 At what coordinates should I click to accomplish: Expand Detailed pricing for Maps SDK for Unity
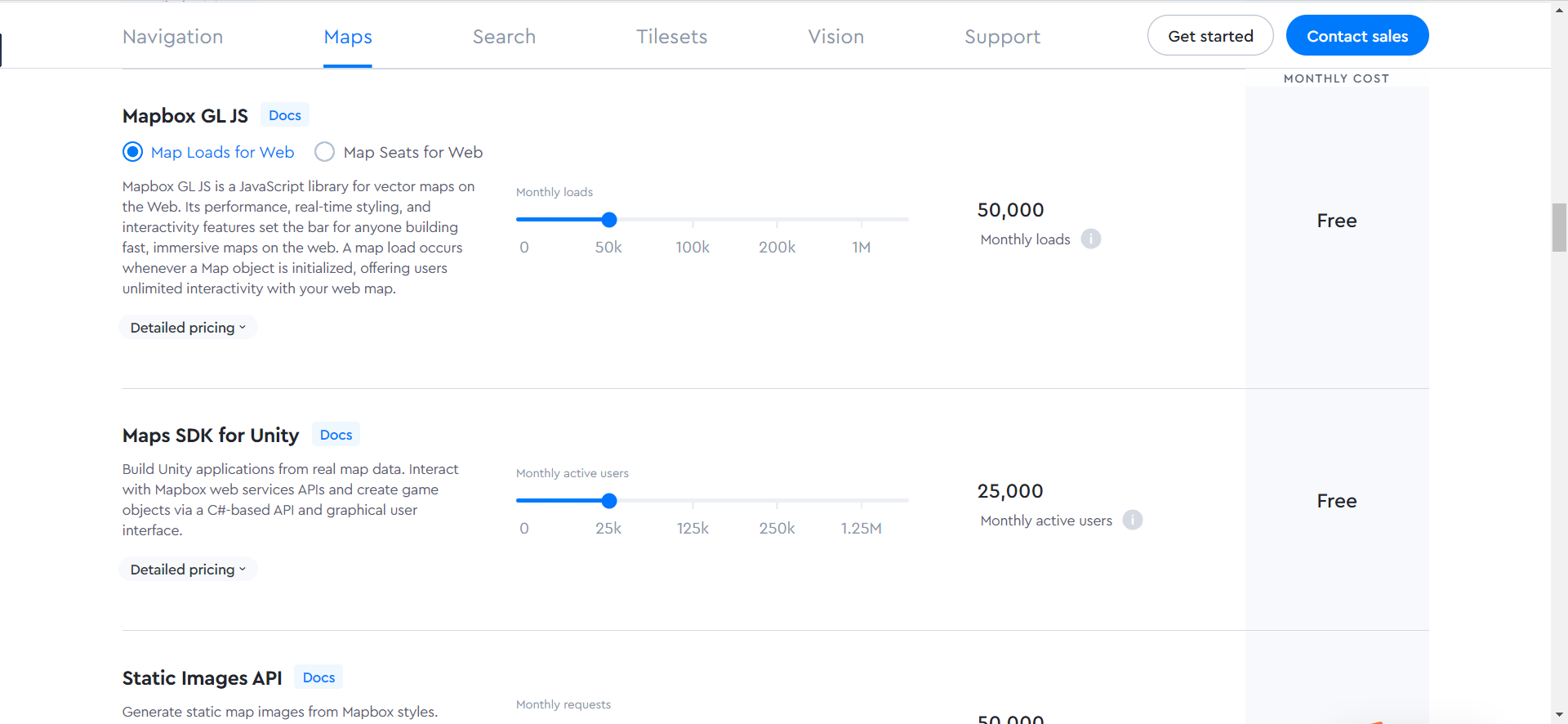coord(188,570)
